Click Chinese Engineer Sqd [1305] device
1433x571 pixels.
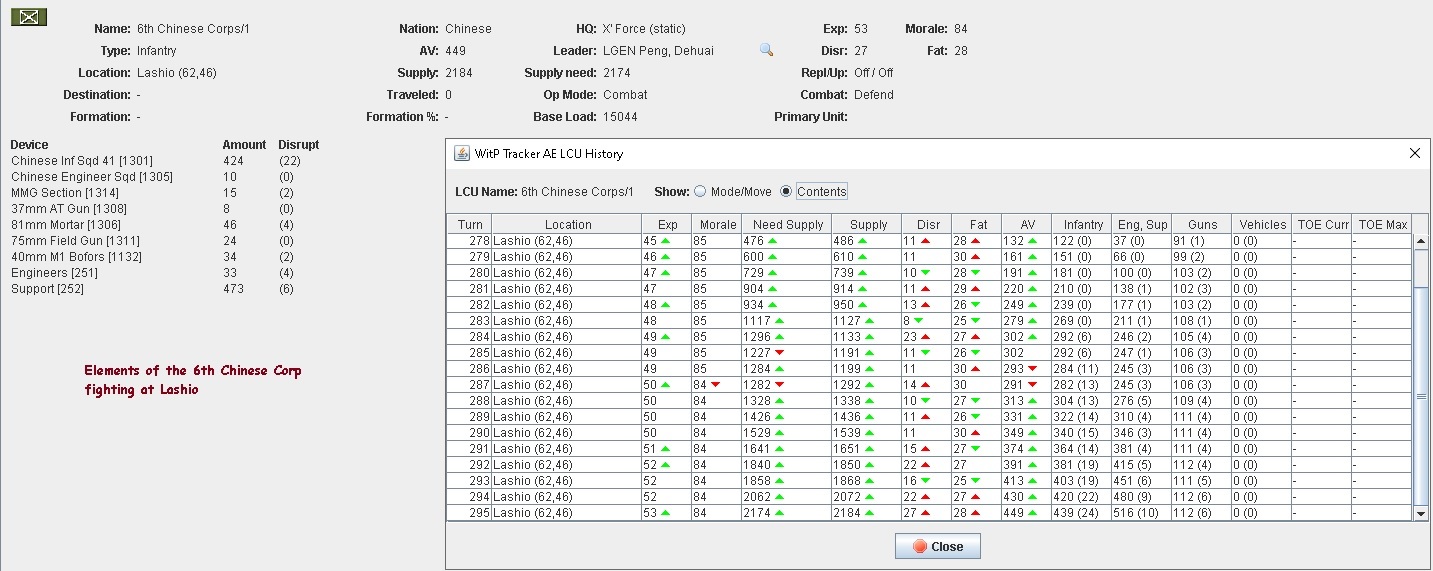pyautogui.click(x=92, y=177)
